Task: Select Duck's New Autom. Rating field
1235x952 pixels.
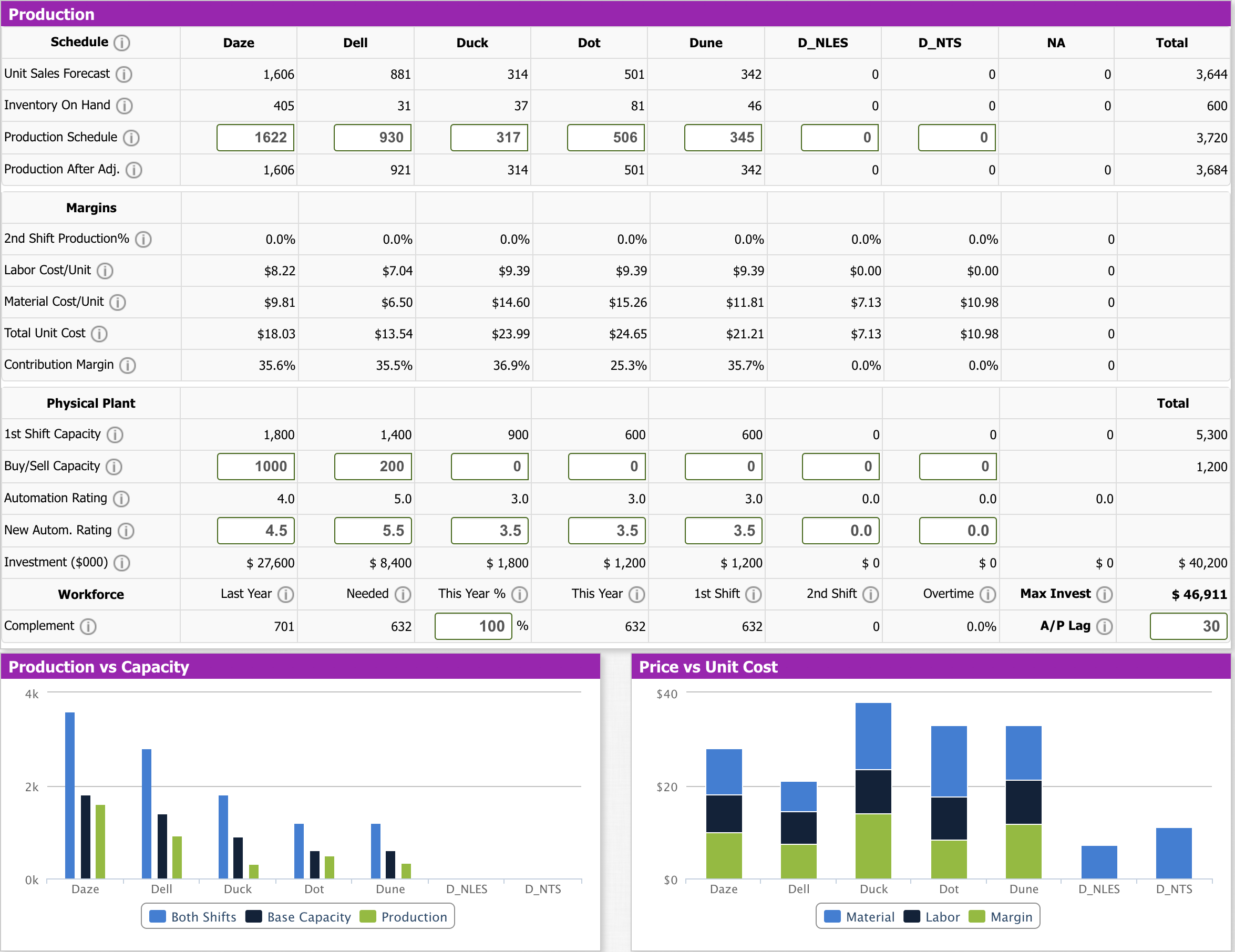Action: [489, 530]
